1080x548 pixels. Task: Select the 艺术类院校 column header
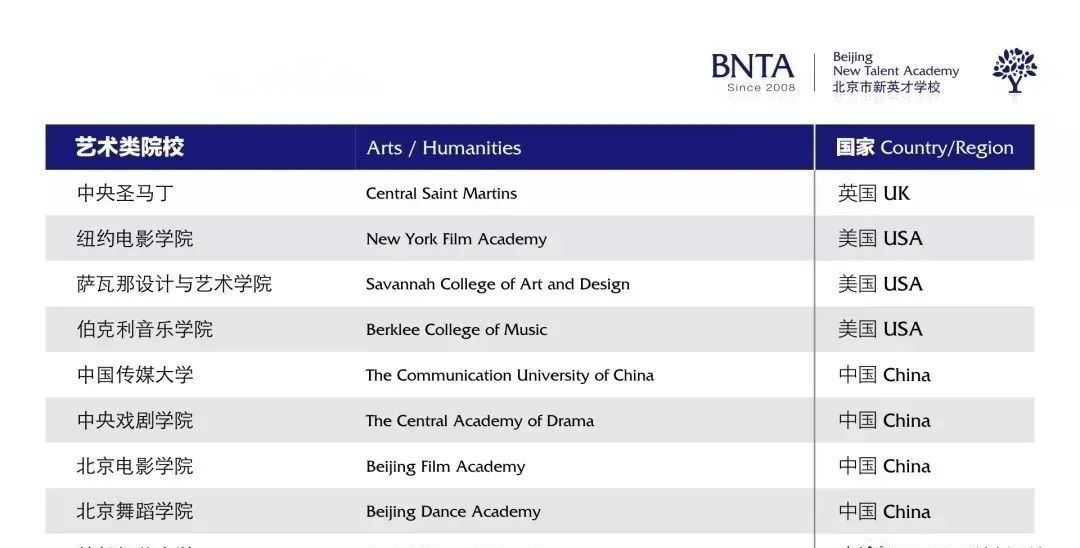[130, 148]
